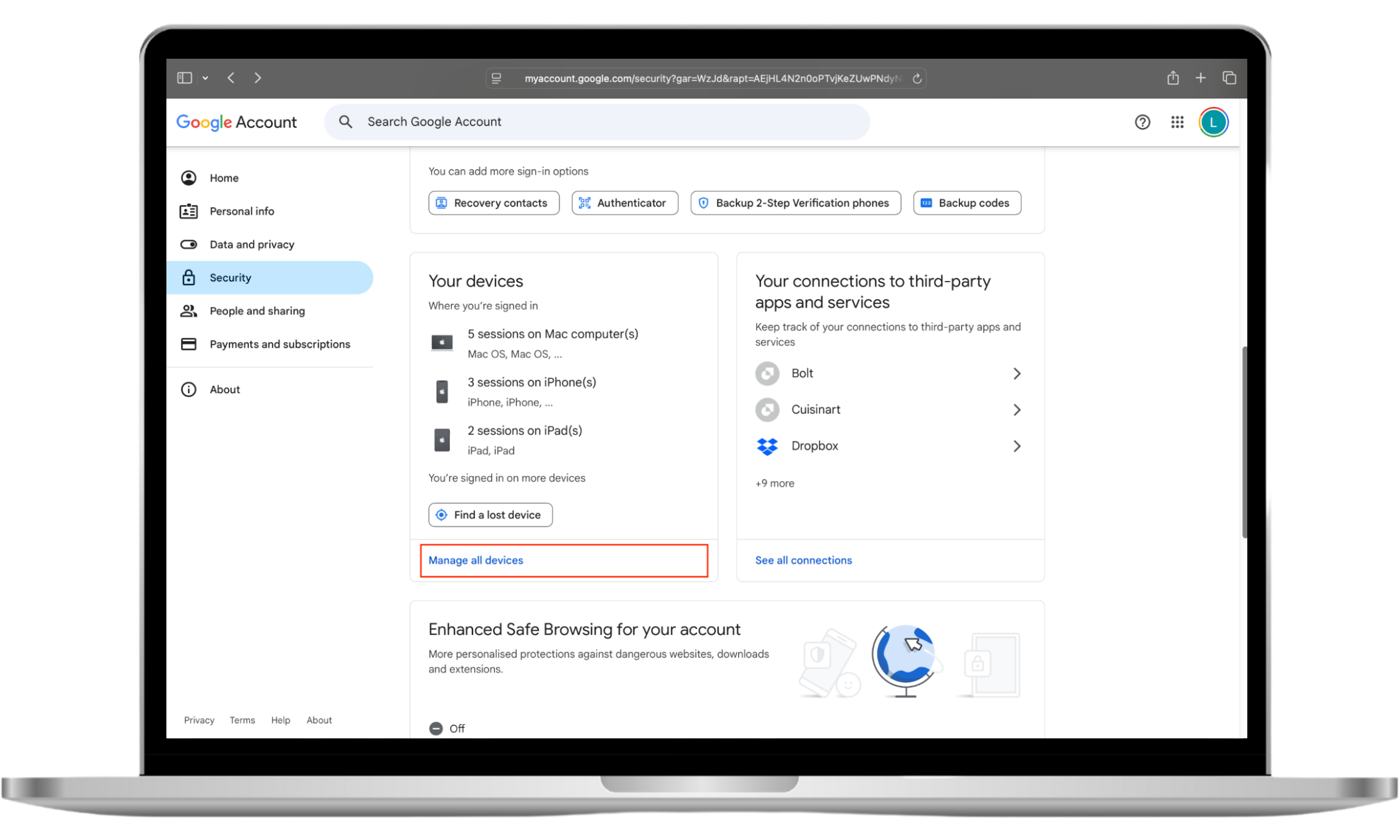The width and height of the screenshot is (1400, 840).
Task: Expand the Bolt connection chevron
Action: tap(1016, 374)
